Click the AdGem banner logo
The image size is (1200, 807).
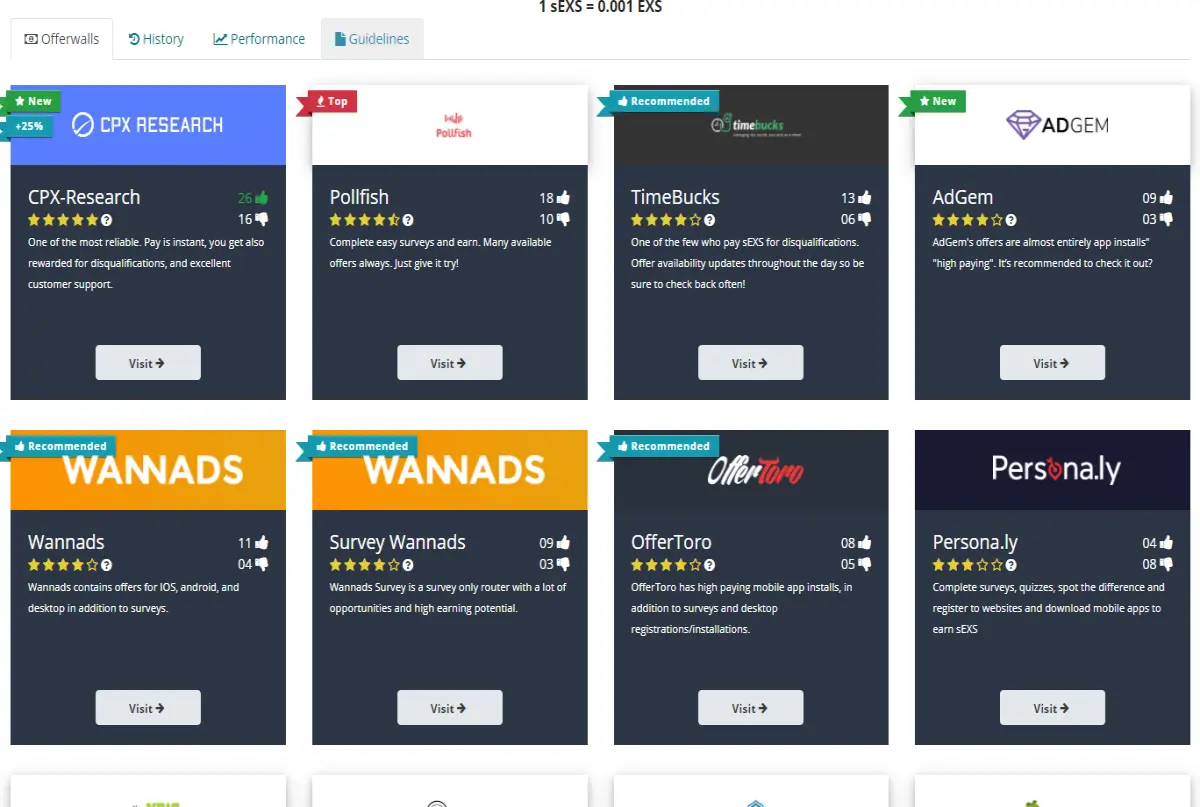click(1057, 125)
